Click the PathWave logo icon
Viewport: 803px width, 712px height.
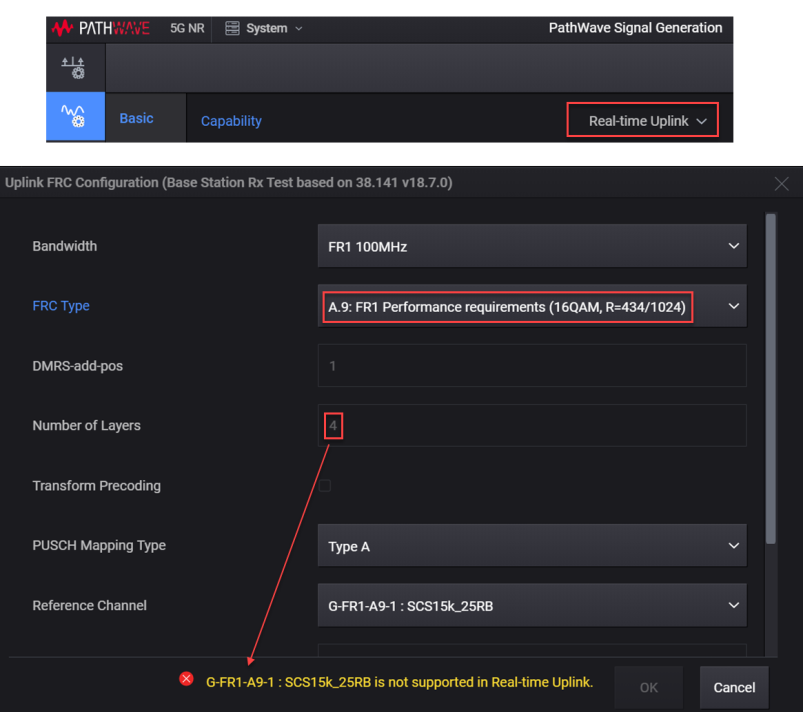click(x=61, y=28)
